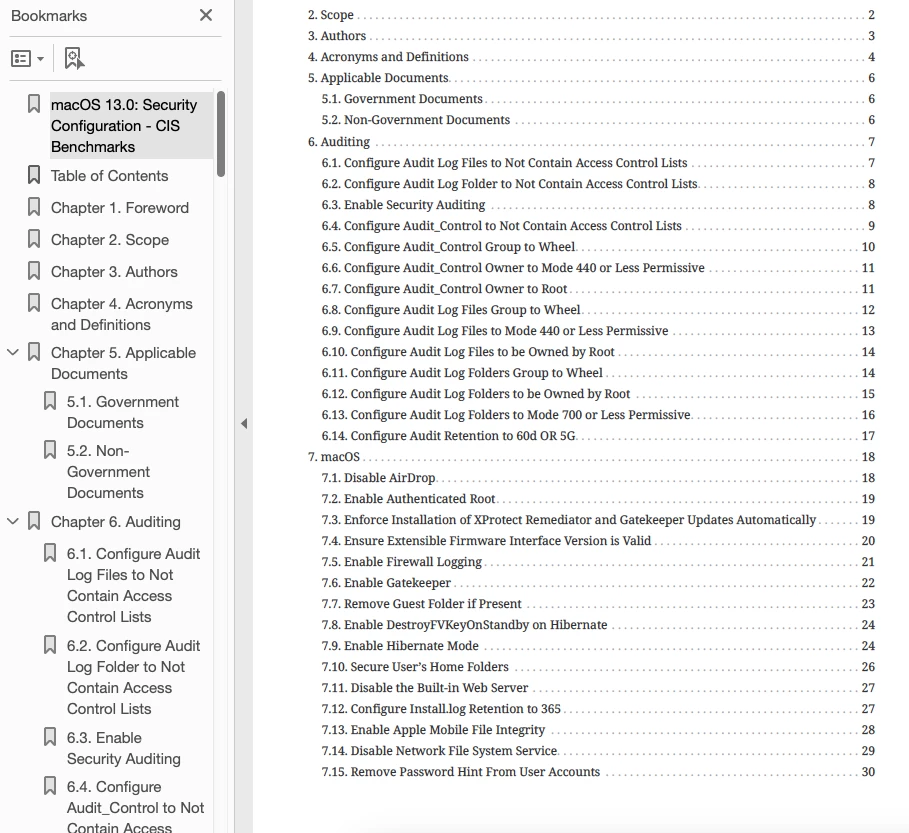This screenshot has width=909, height=833.
Task: Select 5.1. Government Documents bookmark
Action: click(x=123, y=412)
